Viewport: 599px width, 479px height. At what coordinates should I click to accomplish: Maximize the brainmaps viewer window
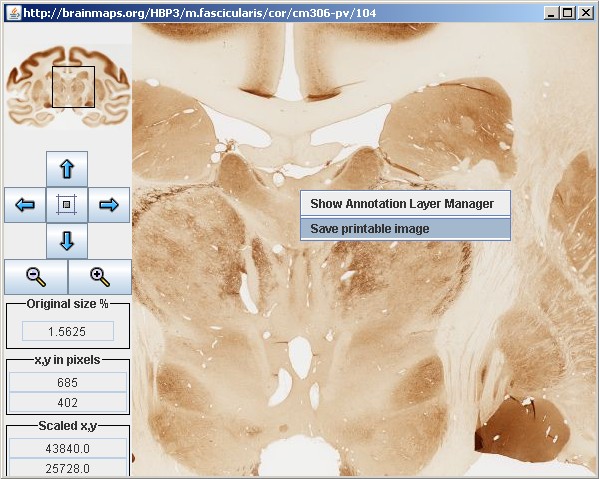pos(568,13)
